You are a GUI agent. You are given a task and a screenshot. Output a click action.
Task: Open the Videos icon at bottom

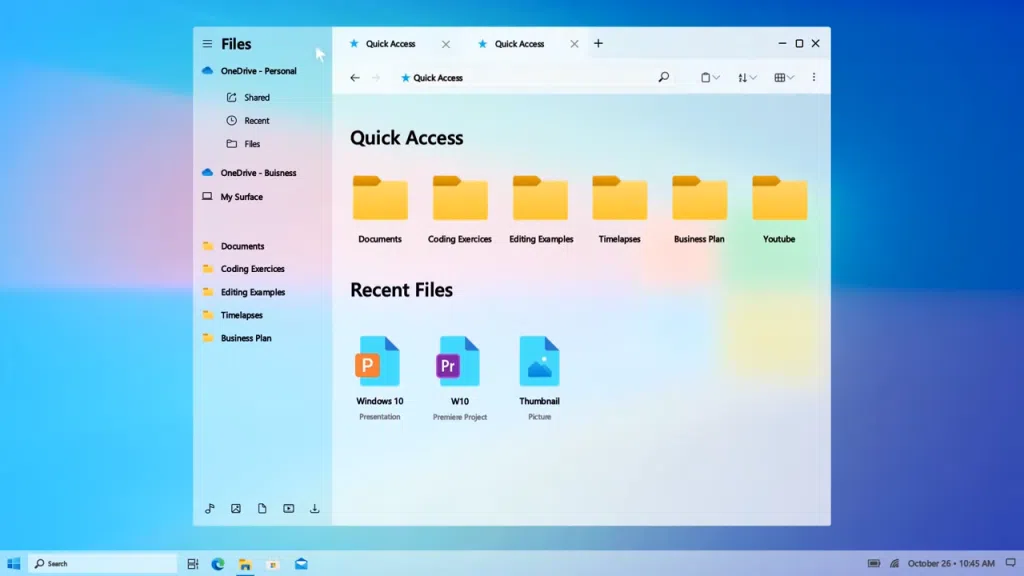288,508
